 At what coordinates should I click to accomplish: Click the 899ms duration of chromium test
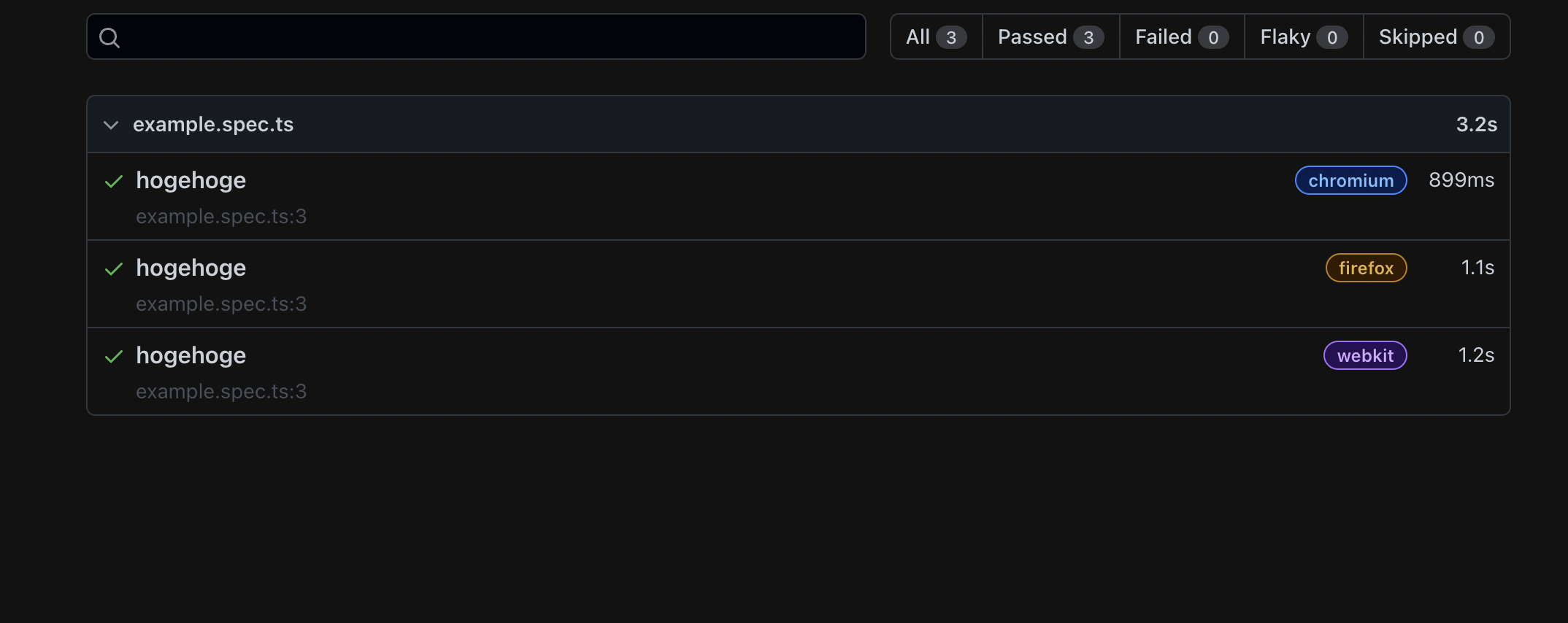[x=1461, y=180]
